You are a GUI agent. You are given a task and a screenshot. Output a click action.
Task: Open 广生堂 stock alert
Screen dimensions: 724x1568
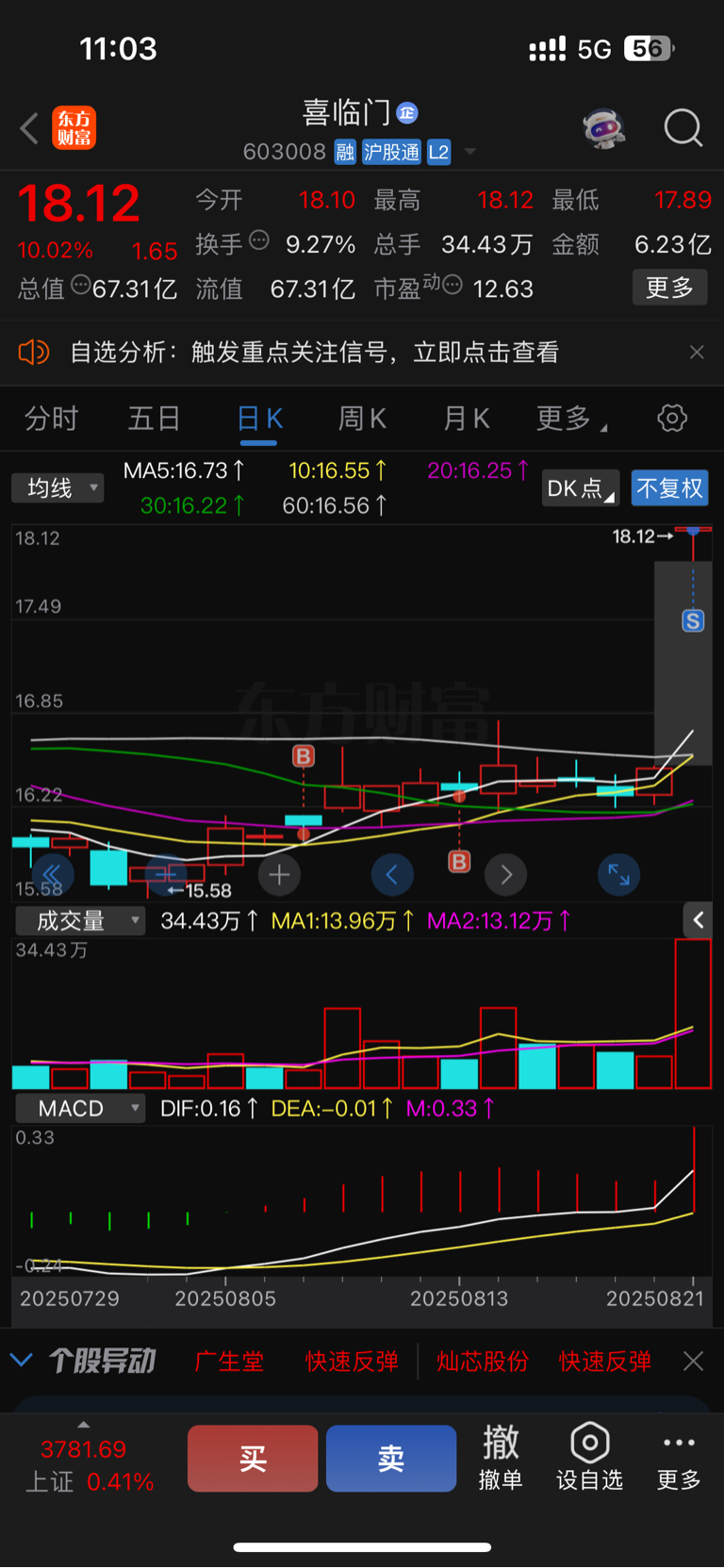point(229,1362)
